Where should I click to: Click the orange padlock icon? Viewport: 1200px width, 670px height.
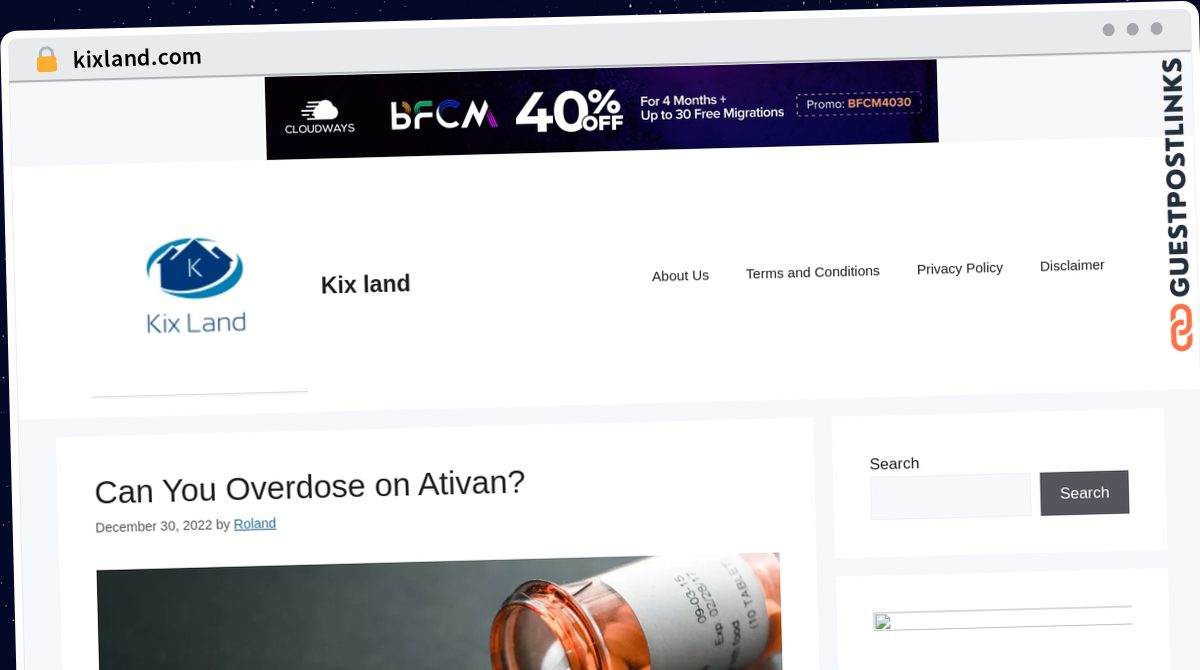pyautogui.click(x=46, y=59)
